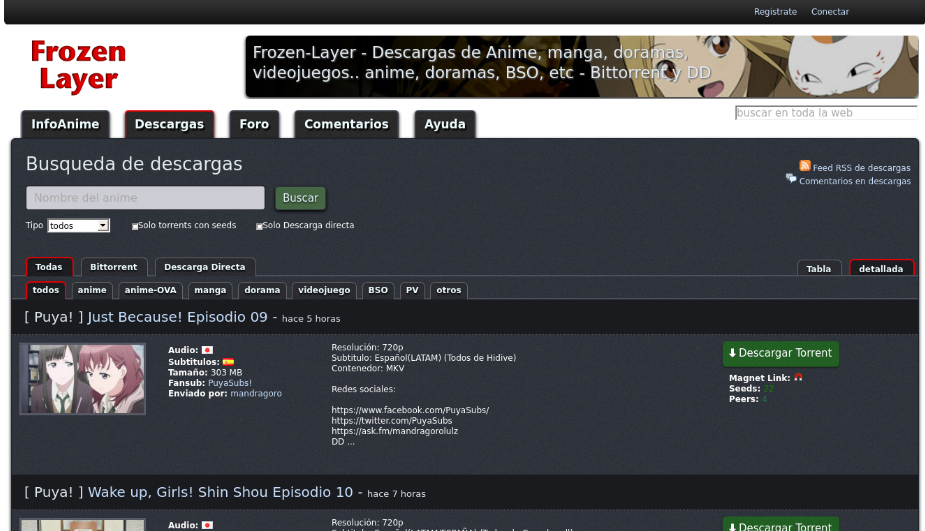This screenshot has height=531, width=925.
Task: Open the Registrate link in top bar
Action: pos(775,12)
